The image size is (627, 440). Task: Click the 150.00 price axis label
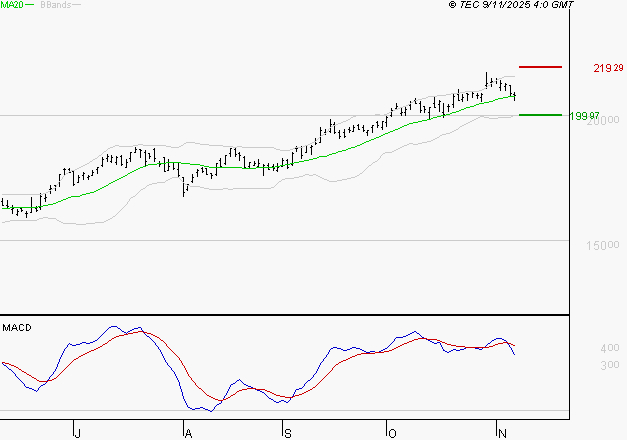[x=603, y=245]
